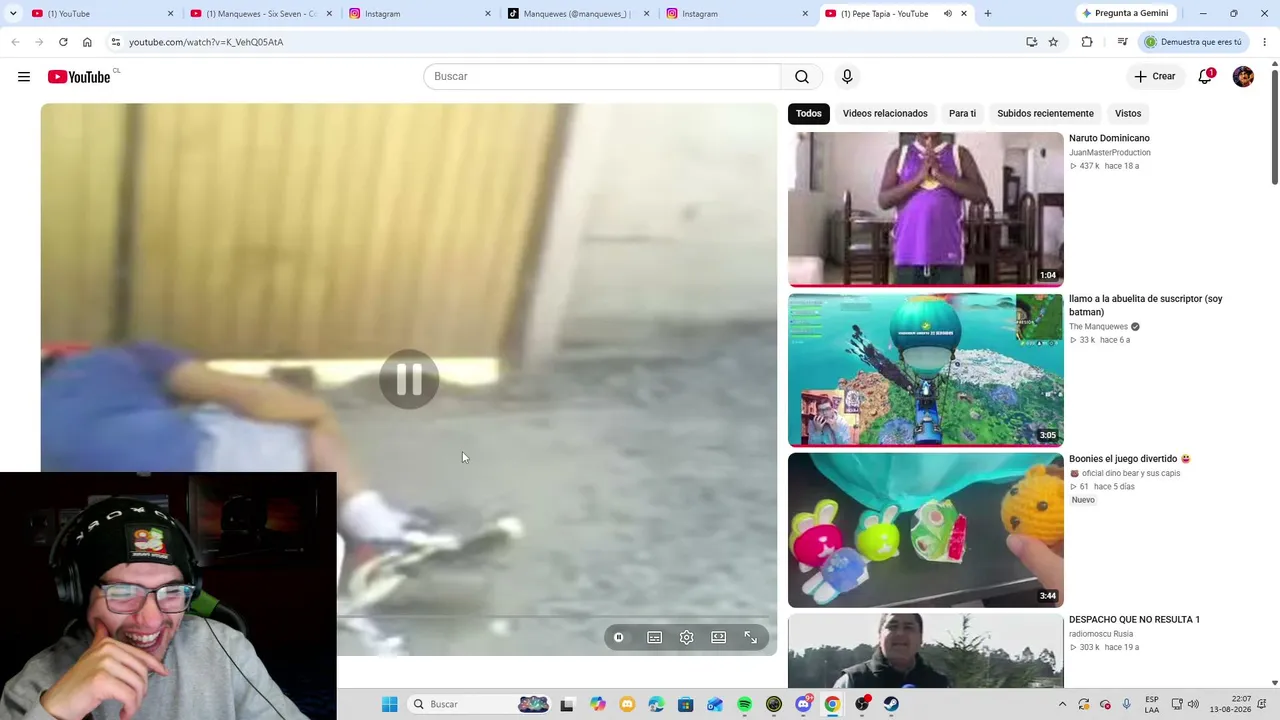Open YouTube notifications bell
The height and width of the screenshot is (720, 1280).
(x=1205, y=77)
